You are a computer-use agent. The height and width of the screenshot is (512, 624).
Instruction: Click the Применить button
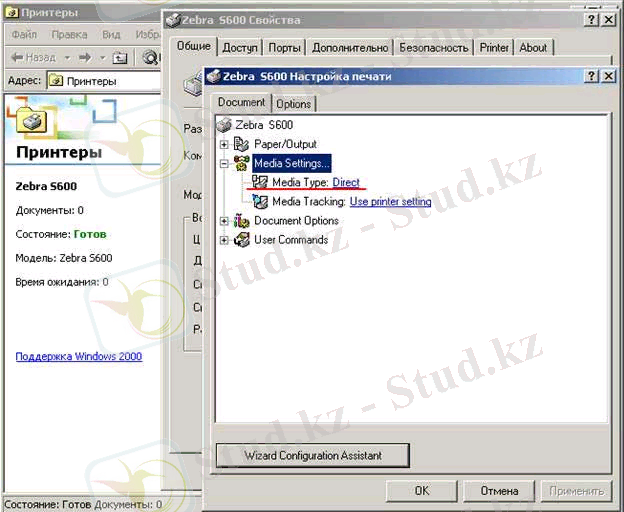pos(576,491)
